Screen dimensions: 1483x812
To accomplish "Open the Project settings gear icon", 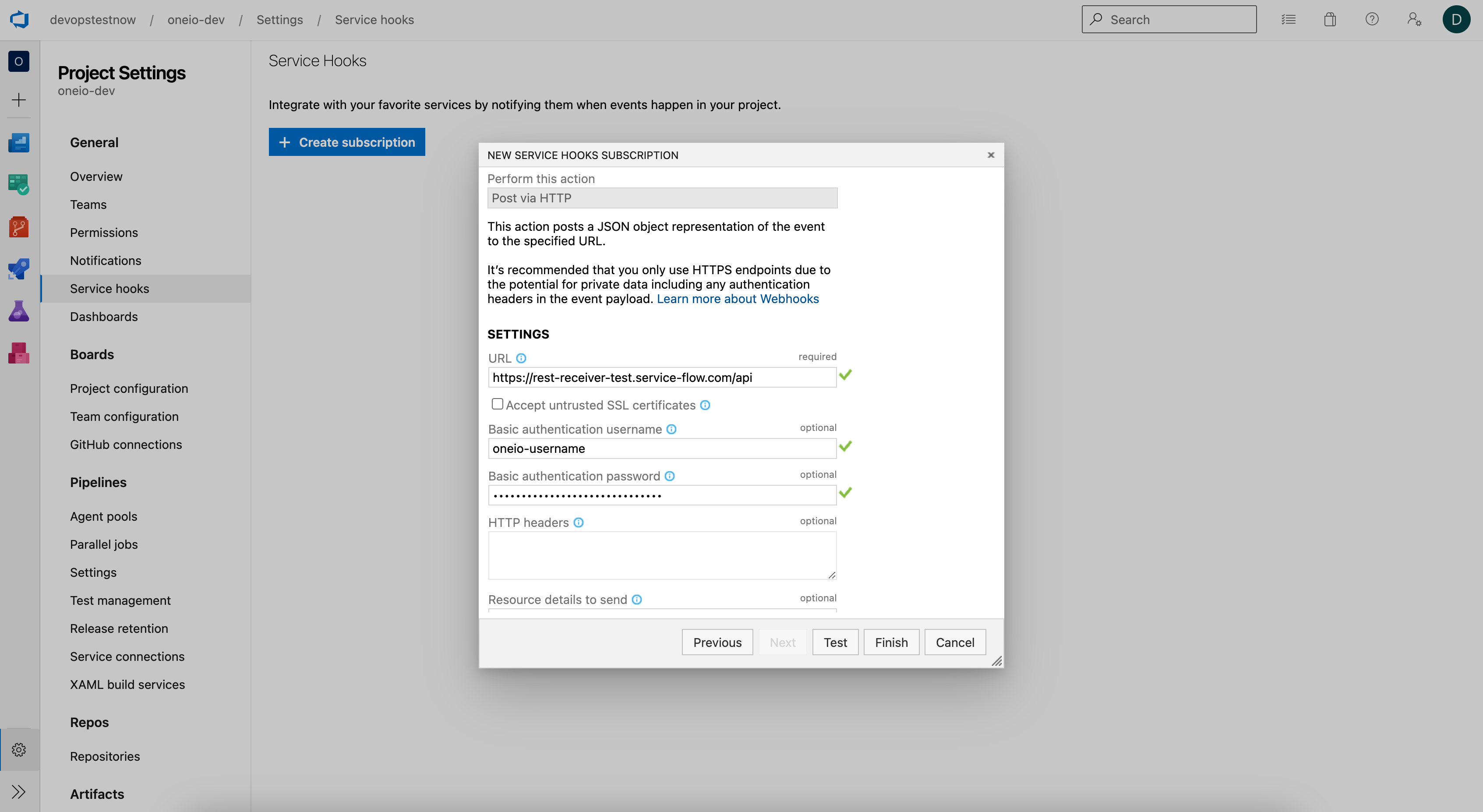I will tap(19, 749).
